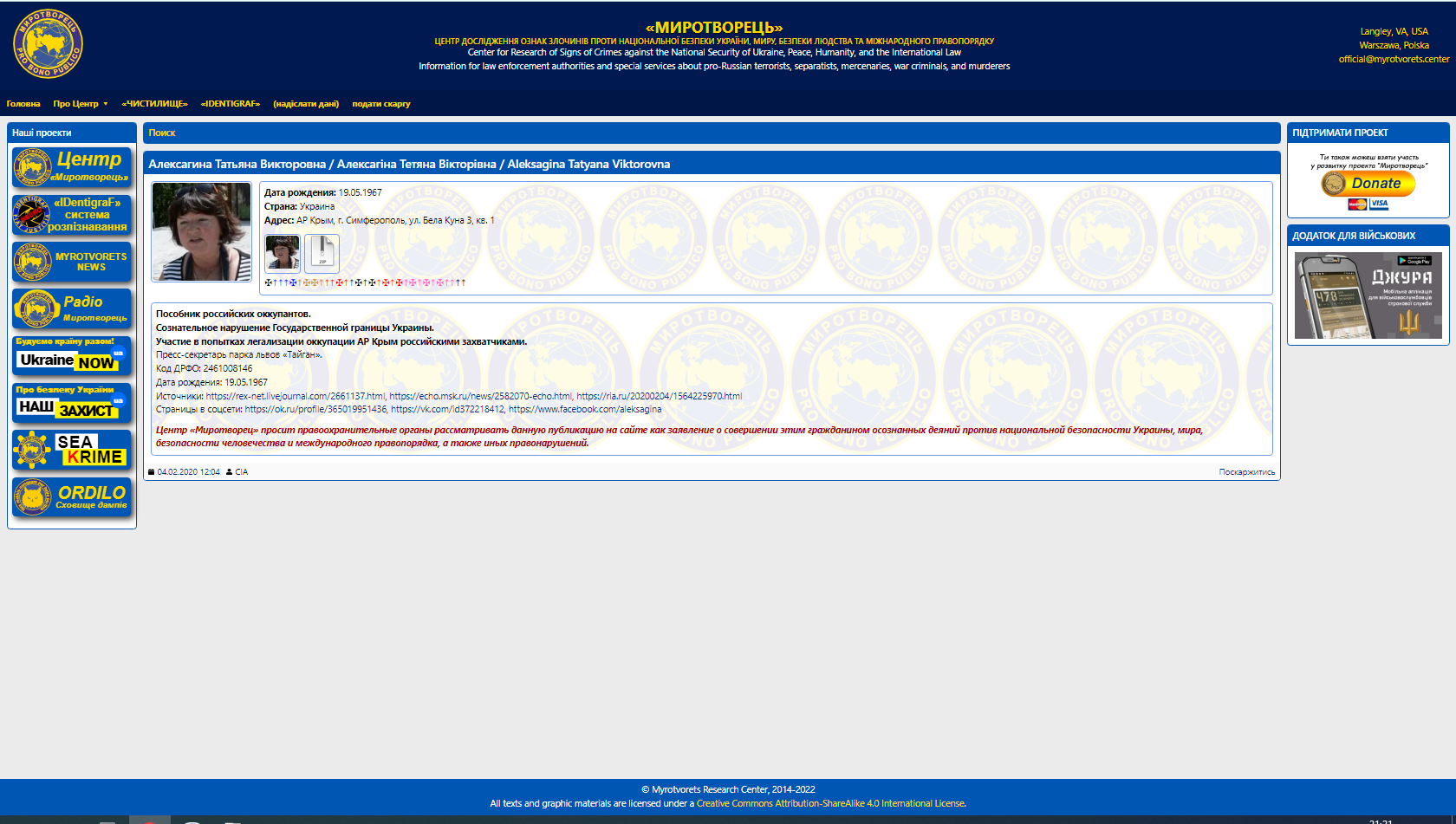The height and width of the screenshot is (824, 1456).
Task: Open the Ukraine NOW sidebar banner
Action: click(x=72, y=356)
